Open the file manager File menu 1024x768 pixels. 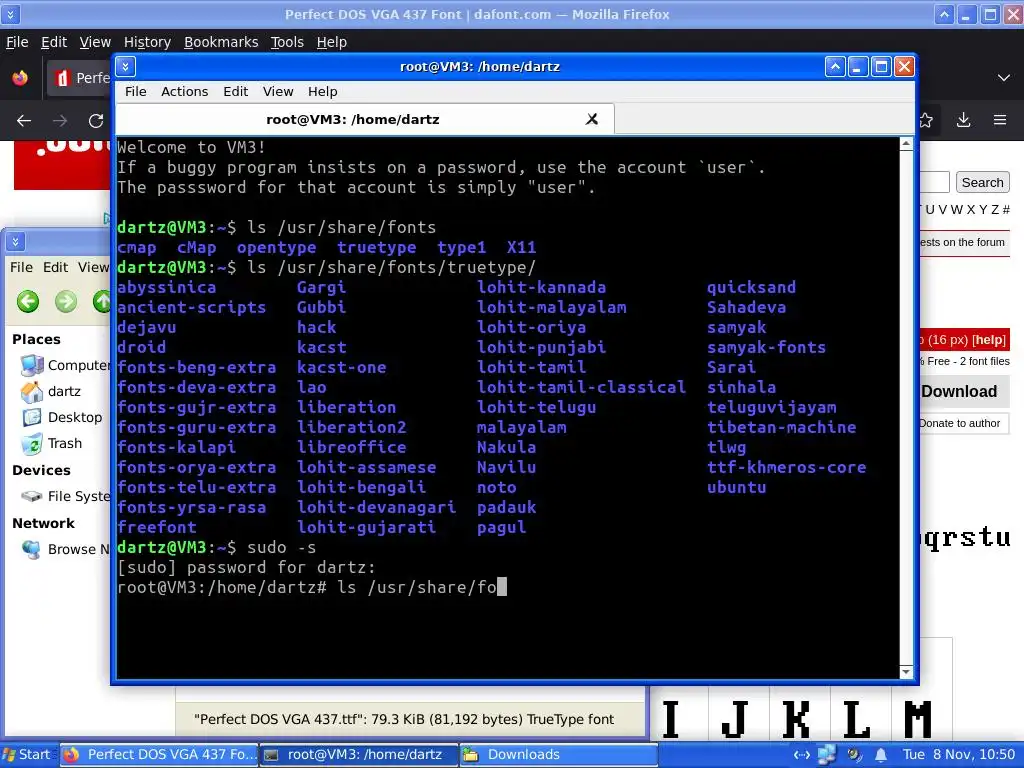click(21, 267)
